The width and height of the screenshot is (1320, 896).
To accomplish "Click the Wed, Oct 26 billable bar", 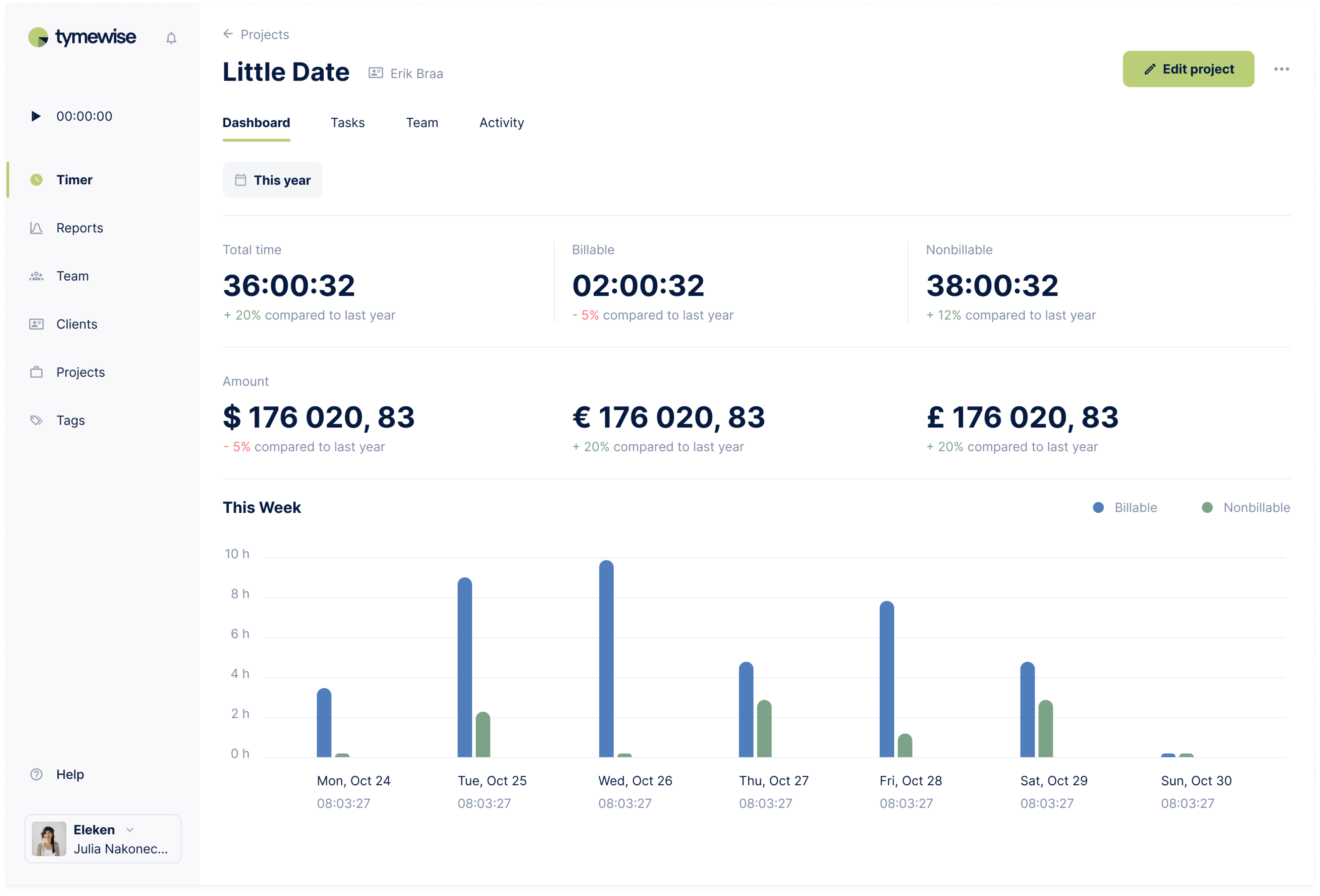I will tap(606, 659).
